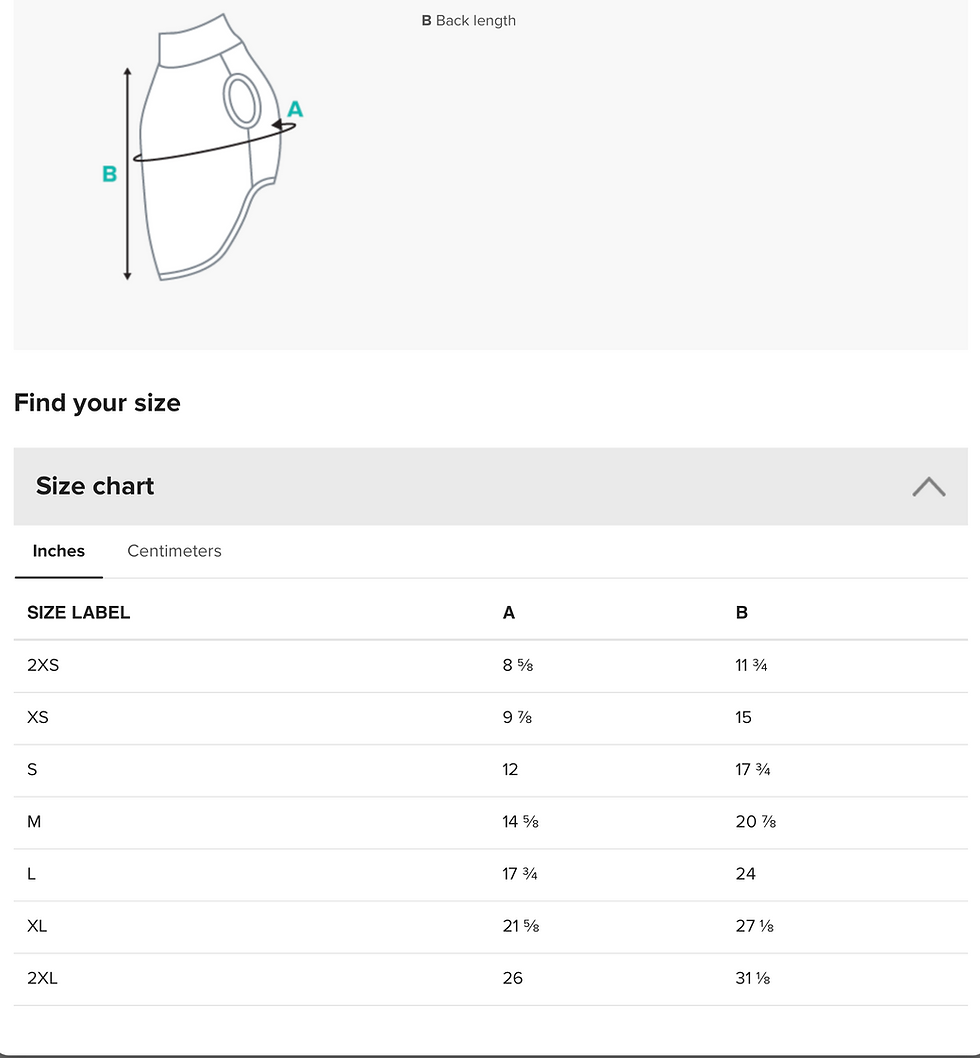The height and width of the screenshot is (1058, 980).
Task: Click the SIZE LABEL column header
Action: [x=78, y=613]
